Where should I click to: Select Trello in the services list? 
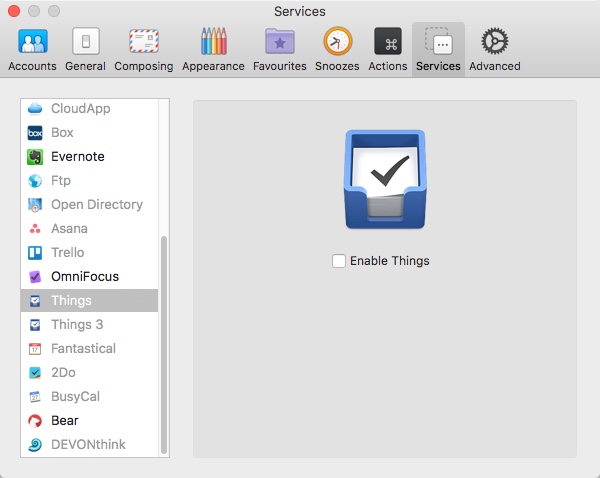pyautogui.click(x=90, y=253)
